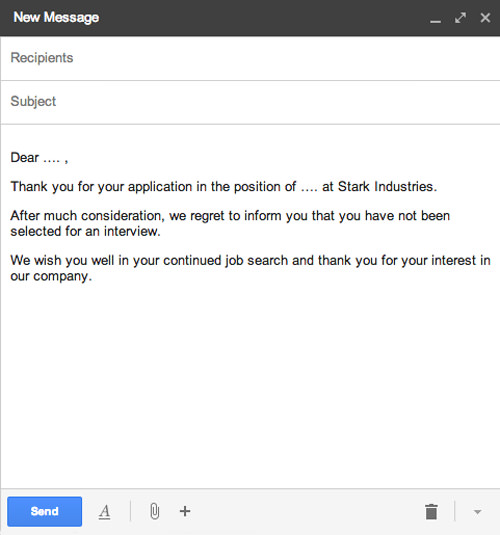Image resolution: width=500 pixels, height=535 pixels.
Task: Place cursor in 'We wish you well' line
Action: [250, 261]
